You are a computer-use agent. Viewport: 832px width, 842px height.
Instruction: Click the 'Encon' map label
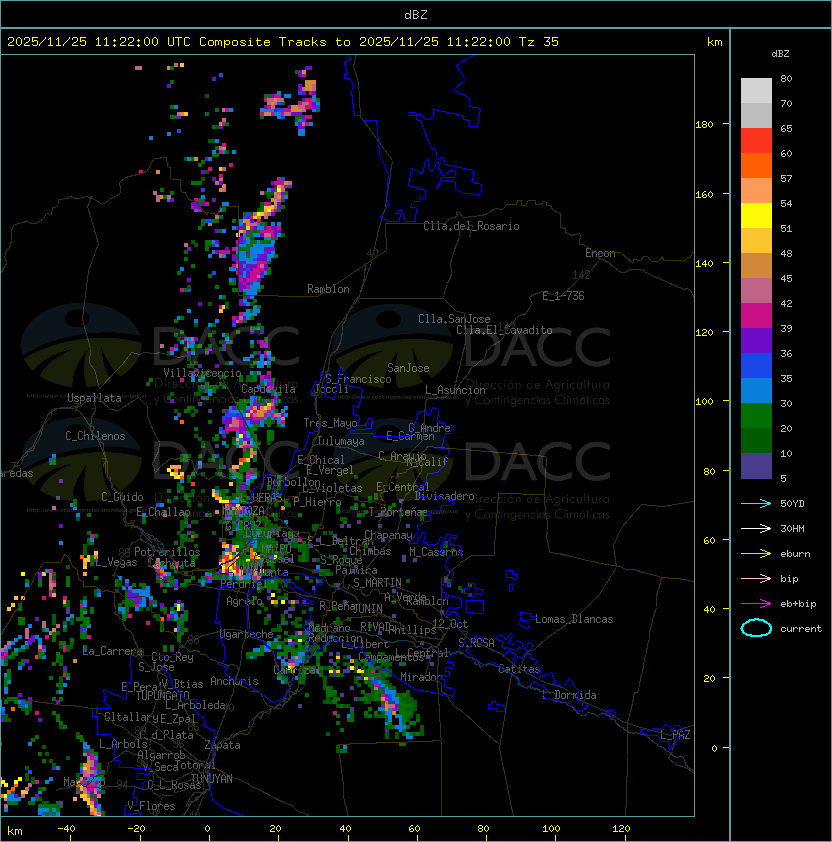click(600, 253)
